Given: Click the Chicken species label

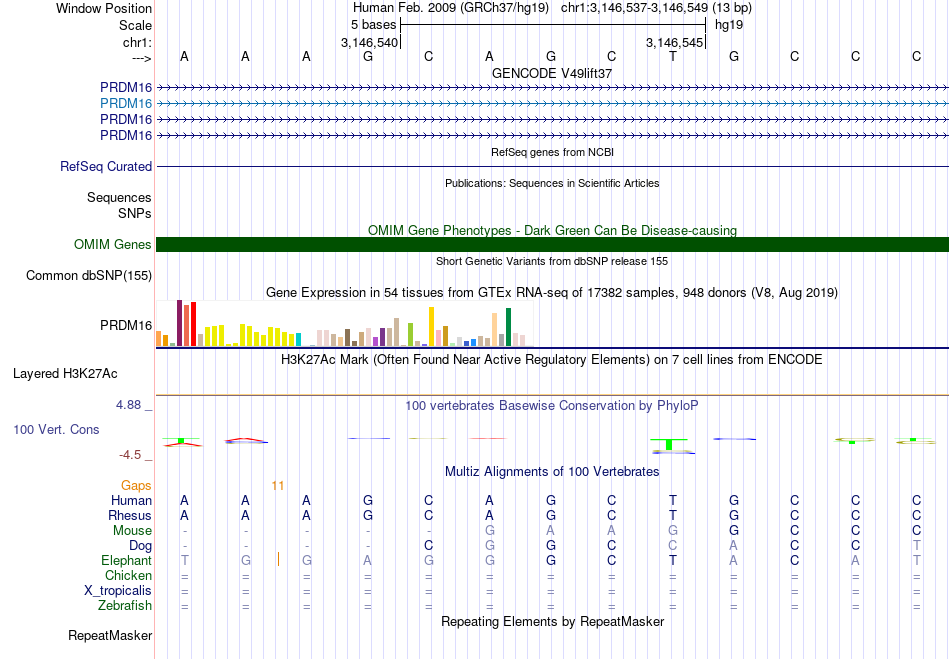Looking at the screenshot, I should click(128, 575).
